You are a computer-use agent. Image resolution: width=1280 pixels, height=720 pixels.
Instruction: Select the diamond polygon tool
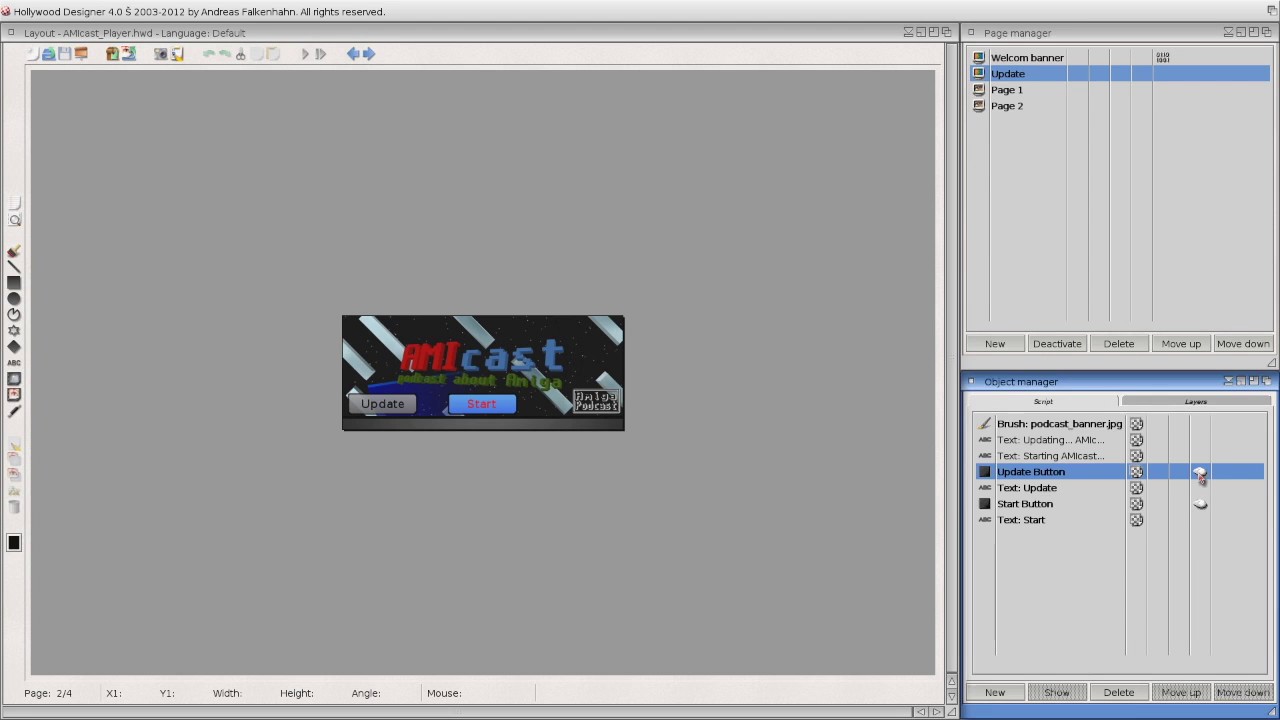point(14,347)
